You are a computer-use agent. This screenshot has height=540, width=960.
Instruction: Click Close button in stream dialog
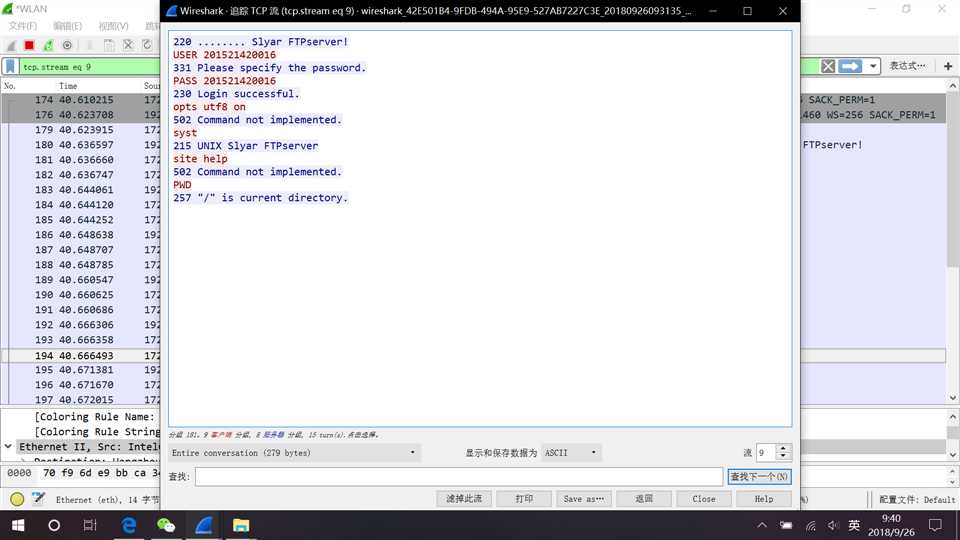tap(703, 499)
